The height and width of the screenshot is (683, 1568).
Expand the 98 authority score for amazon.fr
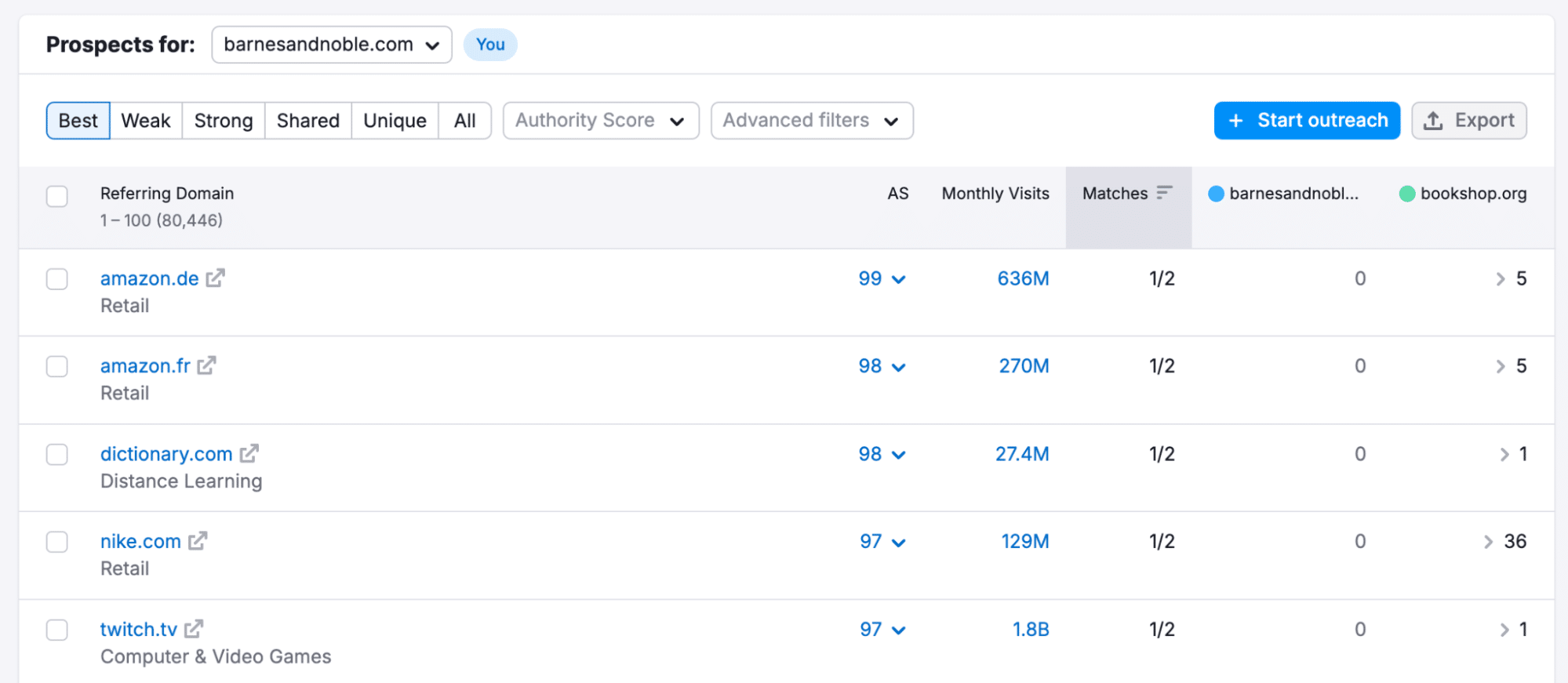pos(882,366)
